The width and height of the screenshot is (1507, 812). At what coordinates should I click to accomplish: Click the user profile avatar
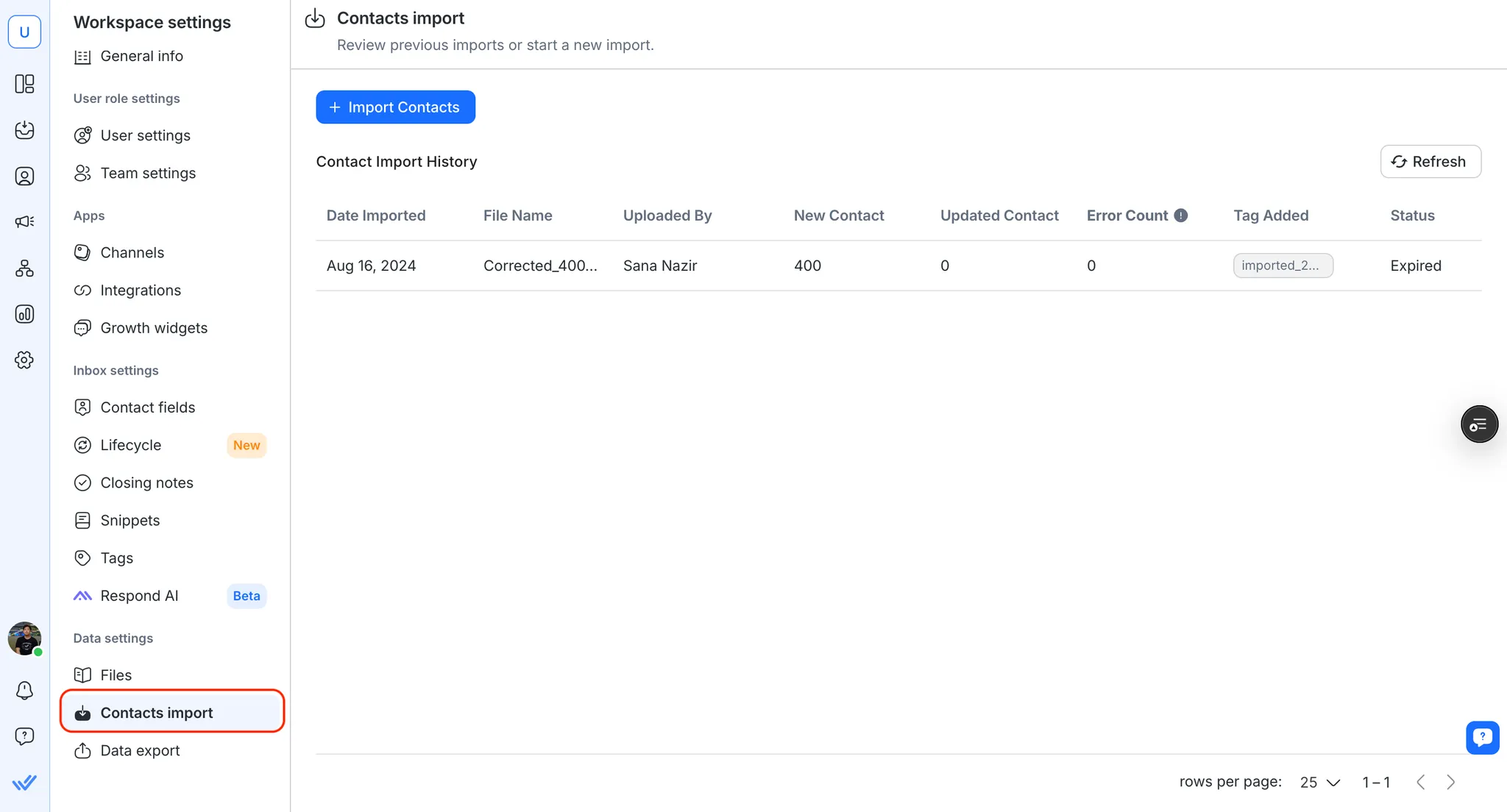pos(24,638)
